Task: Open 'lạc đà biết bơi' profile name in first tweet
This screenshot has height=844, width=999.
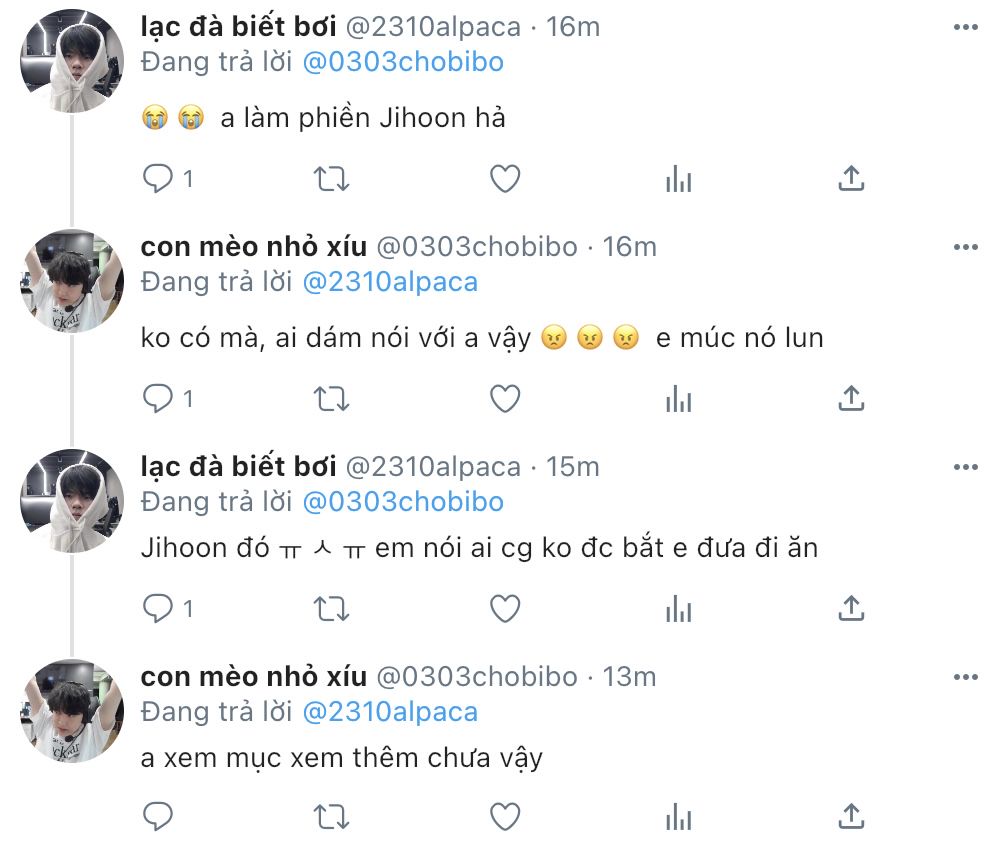Action: tap(238, 27)
